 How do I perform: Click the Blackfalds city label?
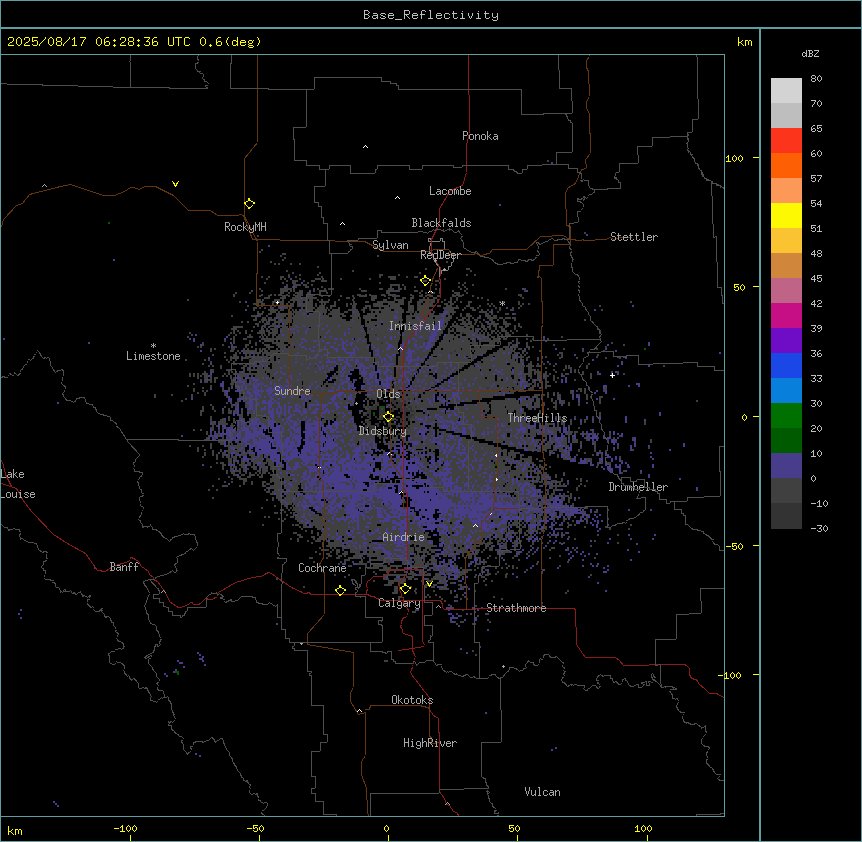(441, 223)
